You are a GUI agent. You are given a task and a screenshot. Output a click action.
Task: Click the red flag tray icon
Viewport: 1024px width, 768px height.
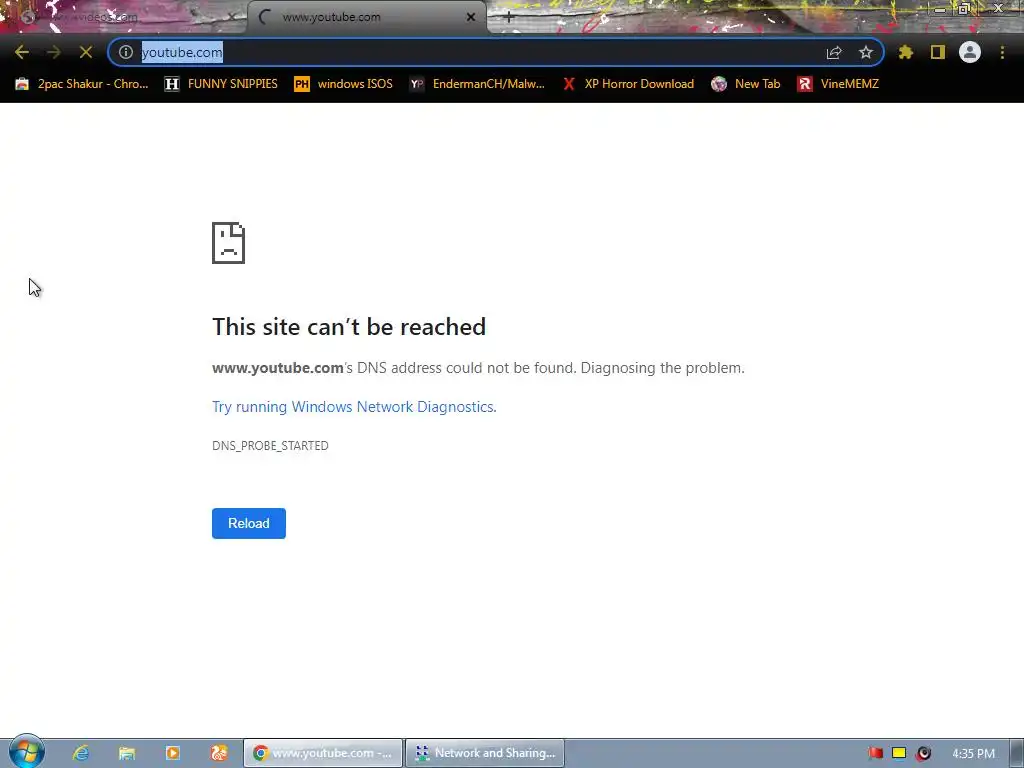875,753
